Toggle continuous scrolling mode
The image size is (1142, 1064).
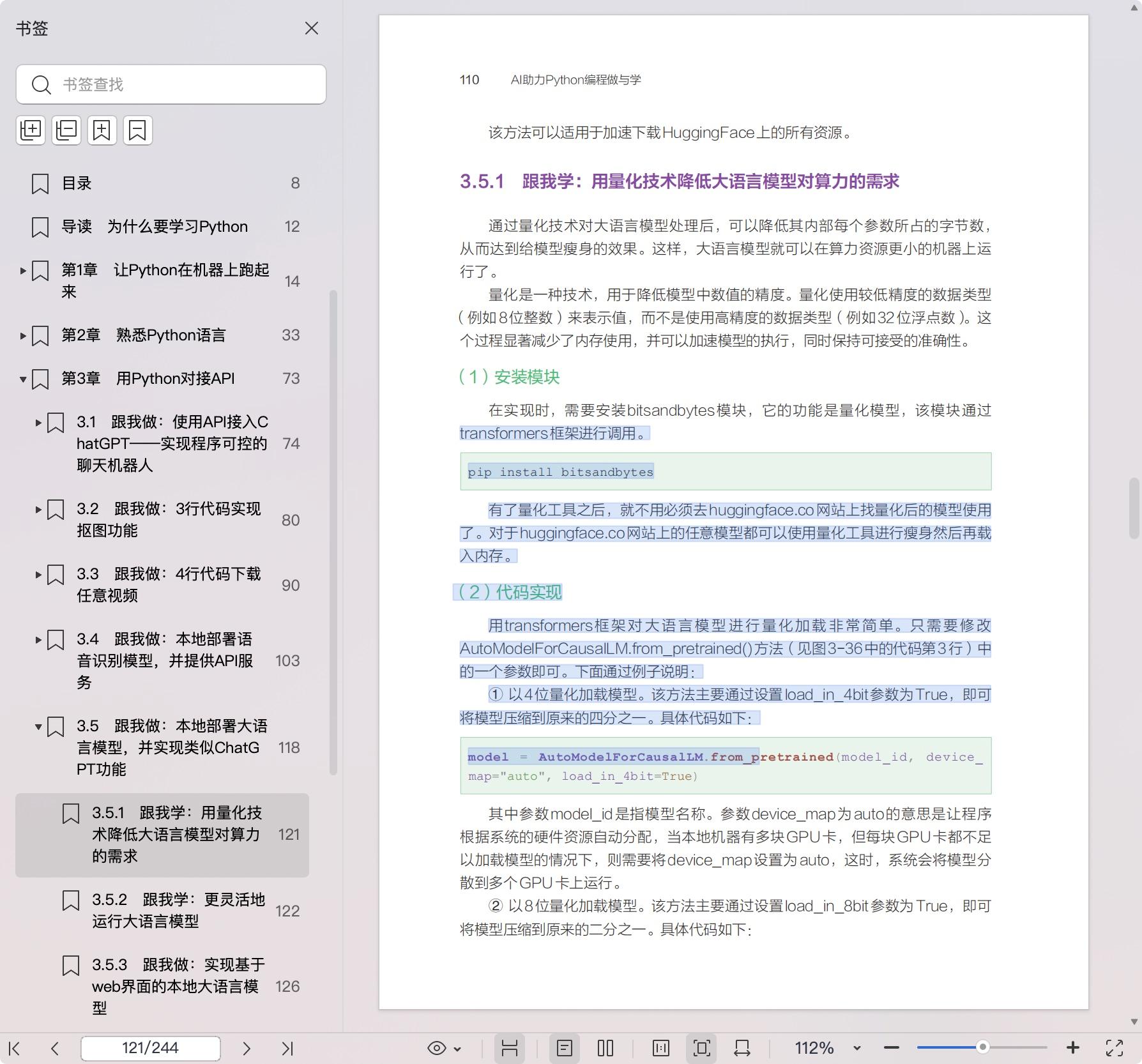[x=509, y=1048]
